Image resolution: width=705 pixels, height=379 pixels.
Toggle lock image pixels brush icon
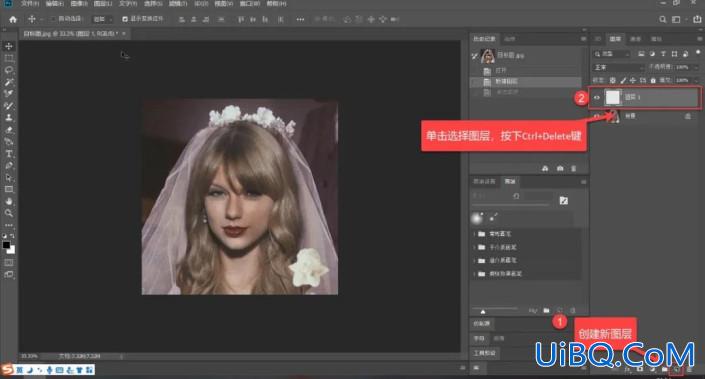click(623, 80)
